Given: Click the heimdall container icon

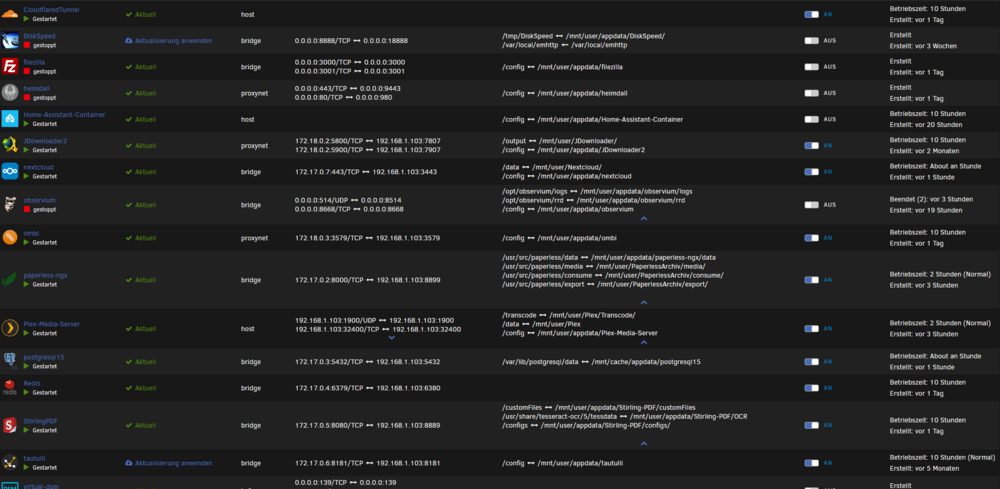Looking at the screenshot, I should click(x=10, y=92).
